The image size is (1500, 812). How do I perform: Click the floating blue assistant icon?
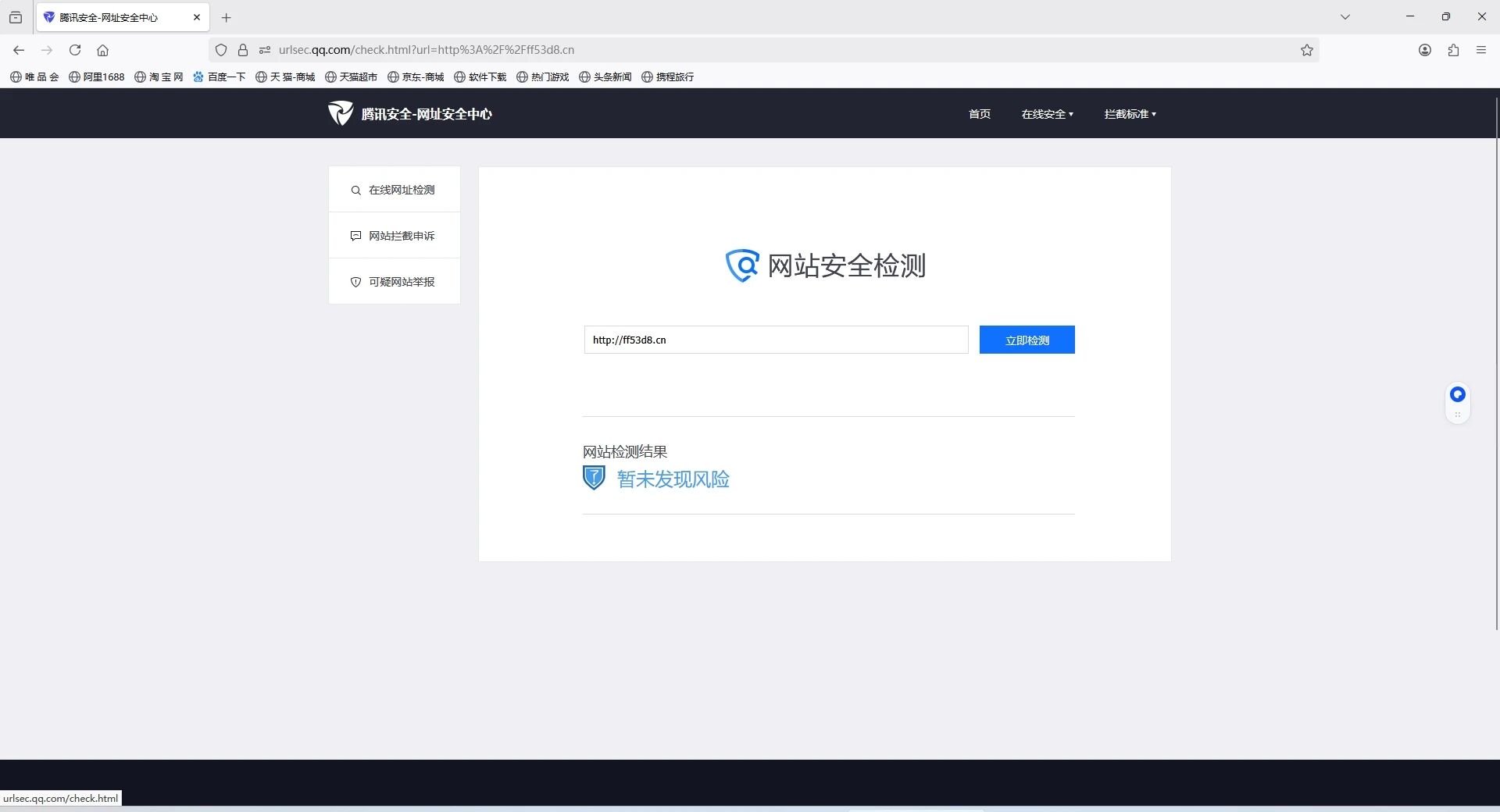pyautogui.click(x=1458, y=394)
